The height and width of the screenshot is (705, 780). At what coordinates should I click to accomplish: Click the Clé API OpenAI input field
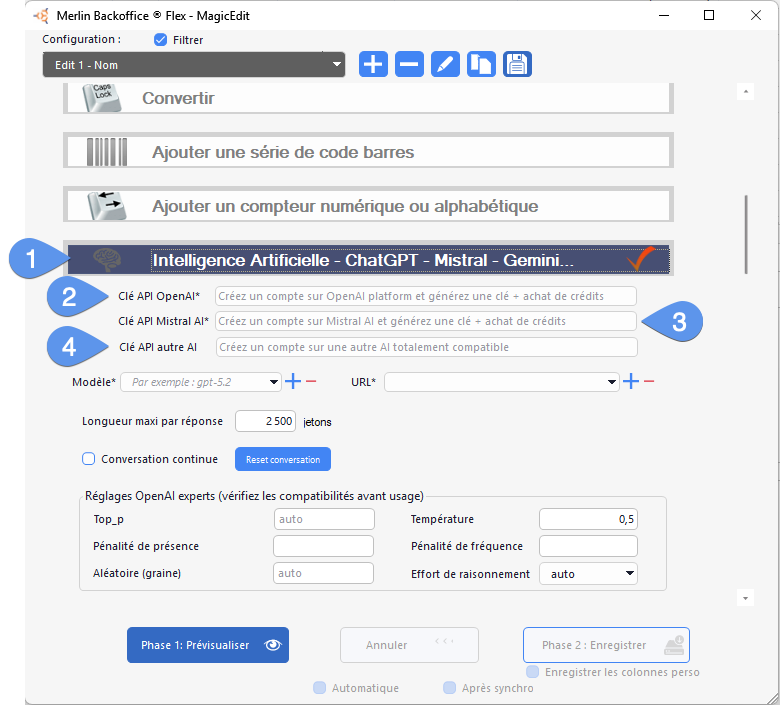425,296
